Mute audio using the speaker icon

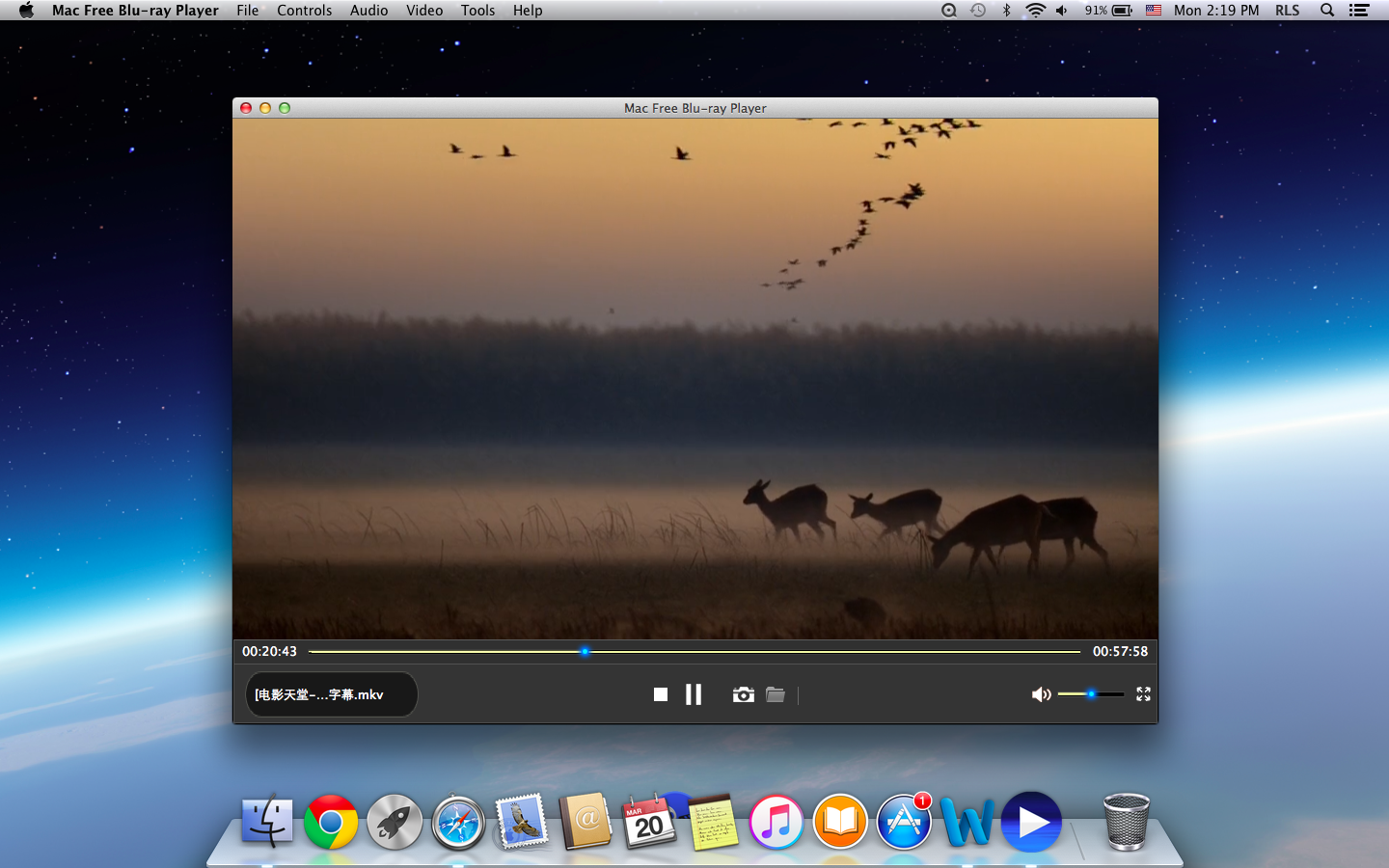1041,694
